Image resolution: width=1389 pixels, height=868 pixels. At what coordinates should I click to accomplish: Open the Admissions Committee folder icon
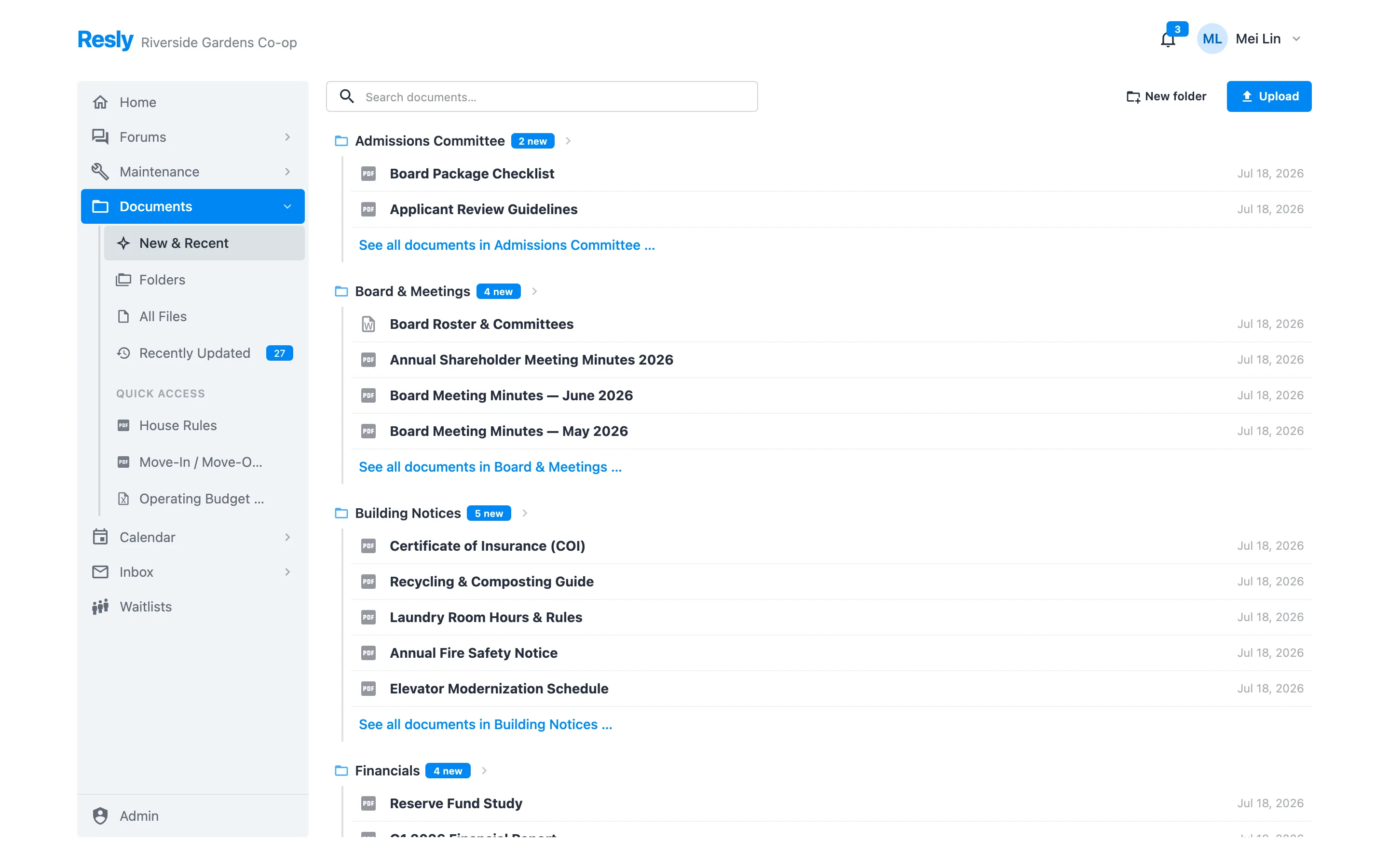click(x=341, y=141)
